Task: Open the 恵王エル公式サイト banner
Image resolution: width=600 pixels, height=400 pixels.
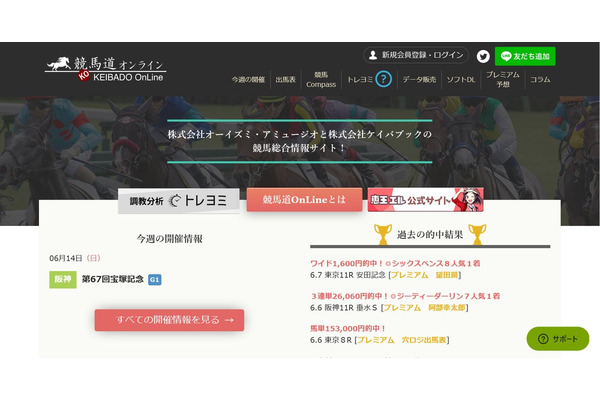Action: (426, 199)
